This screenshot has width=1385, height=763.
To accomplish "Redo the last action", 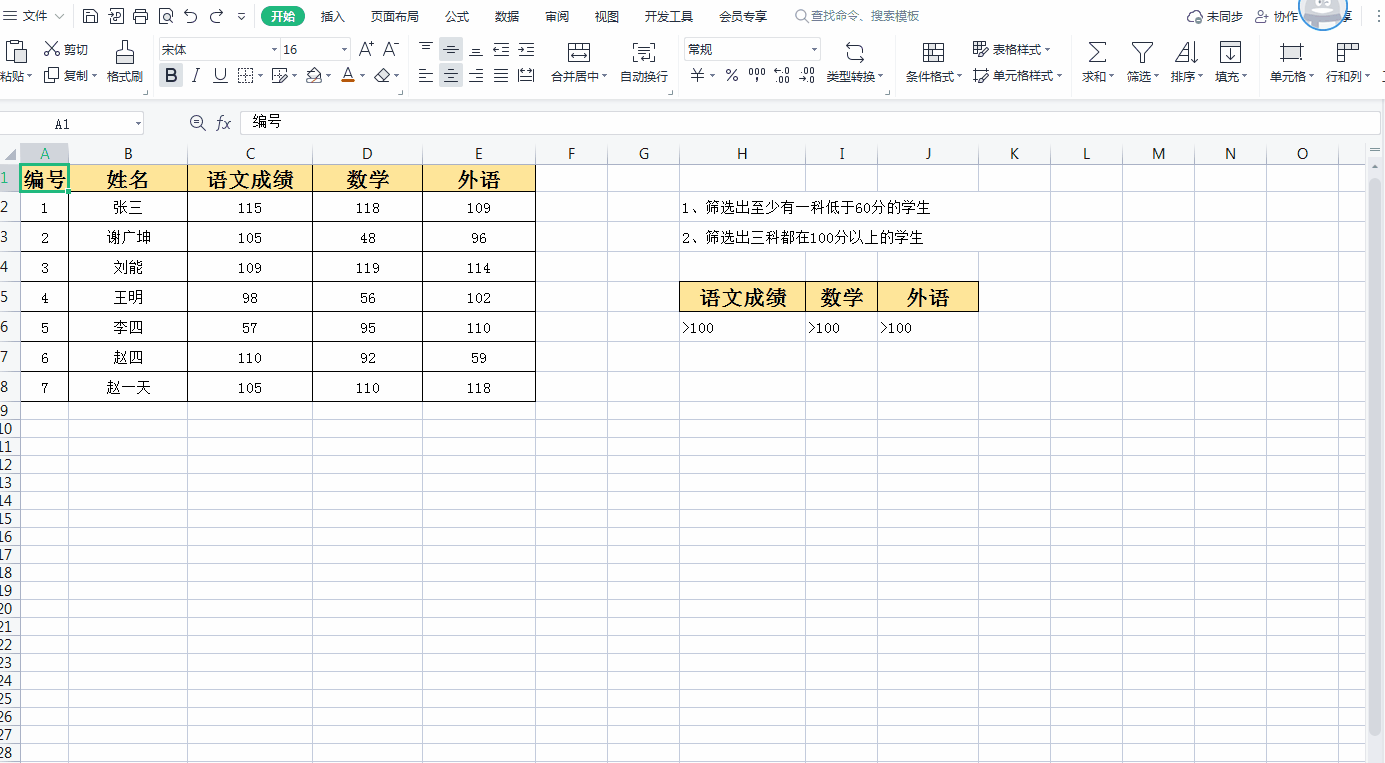I will 216,16.
